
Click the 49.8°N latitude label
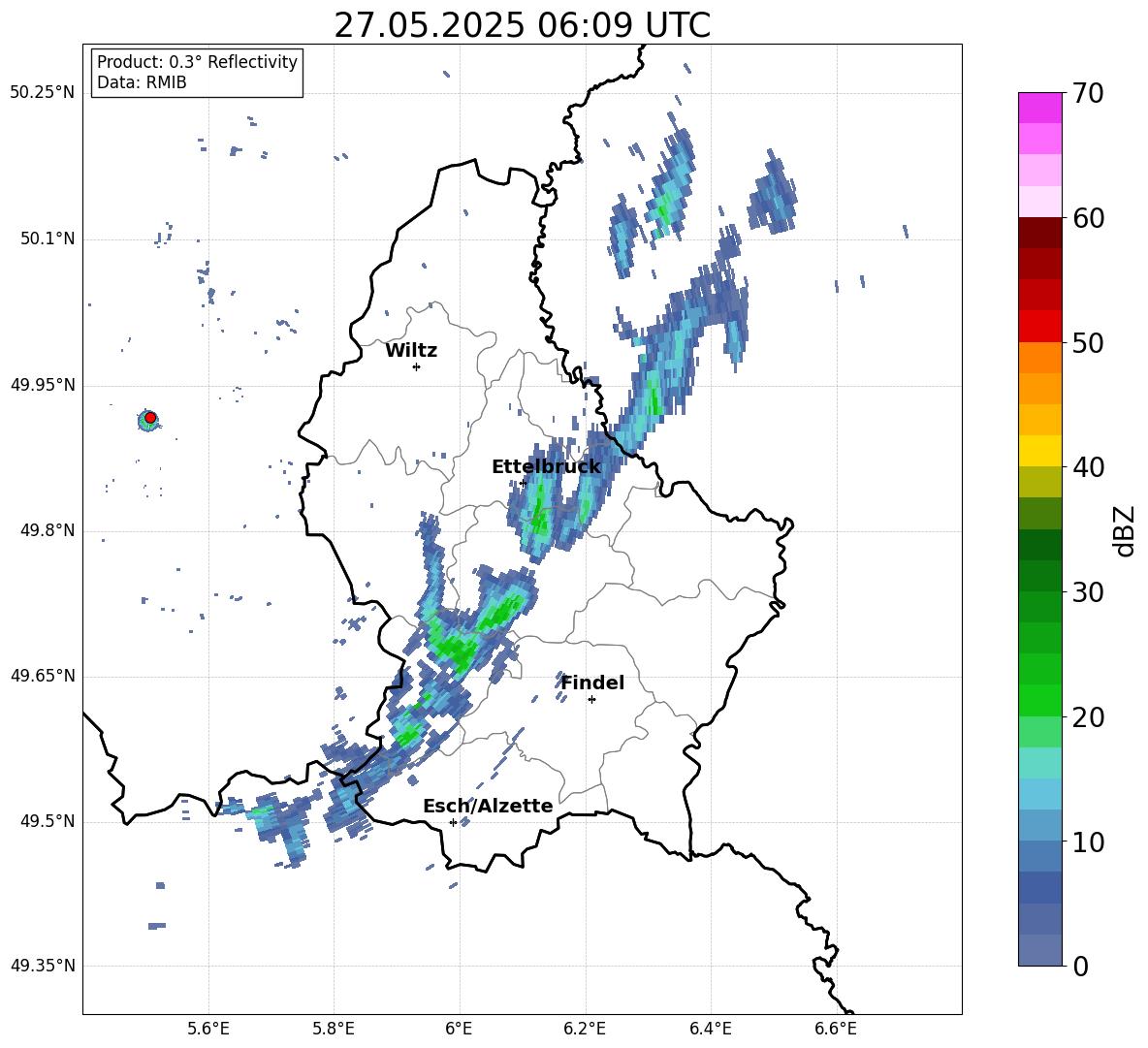pos(48,530)
